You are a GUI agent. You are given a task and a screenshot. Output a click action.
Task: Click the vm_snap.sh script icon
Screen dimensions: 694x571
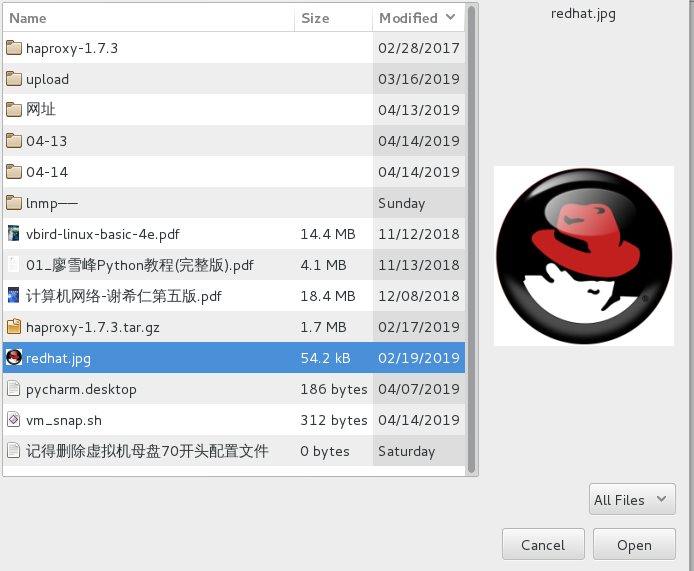click(14, 420)
